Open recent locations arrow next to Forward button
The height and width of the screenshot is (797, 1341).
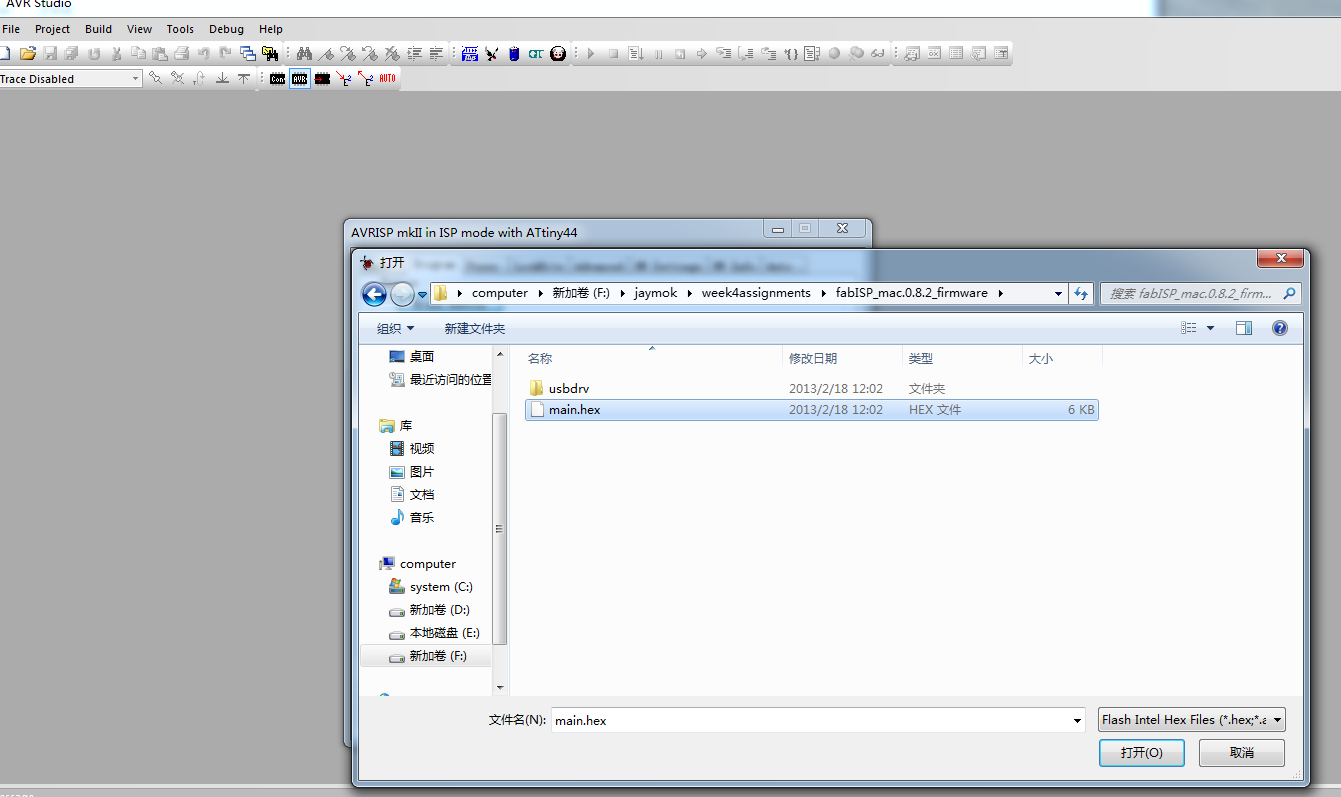(x=423, y=295)
